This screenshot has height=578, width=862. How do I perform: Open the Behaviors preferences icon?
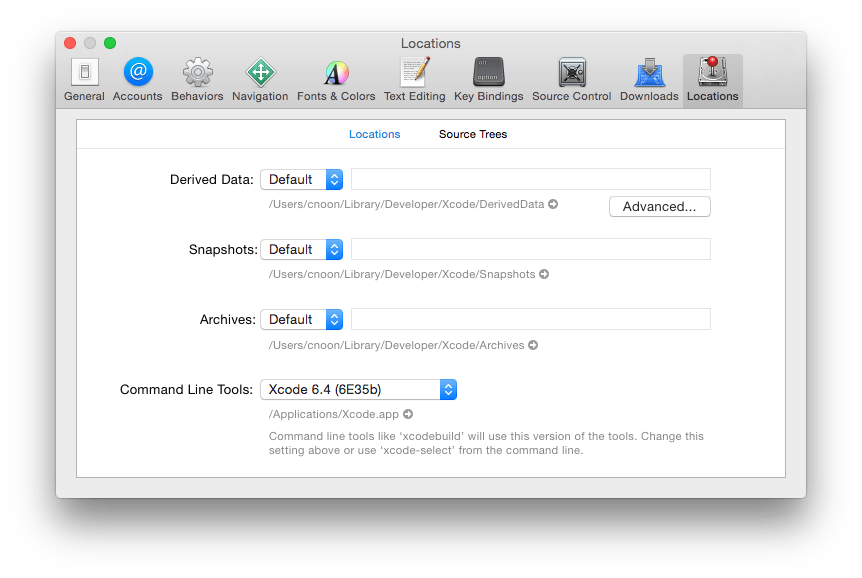pos(197,78)
